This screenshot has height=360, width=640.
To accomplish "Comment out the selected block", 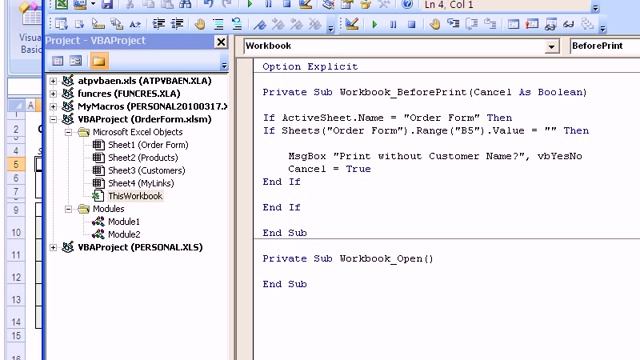I will pyautogui.click(x=219, y=24).
